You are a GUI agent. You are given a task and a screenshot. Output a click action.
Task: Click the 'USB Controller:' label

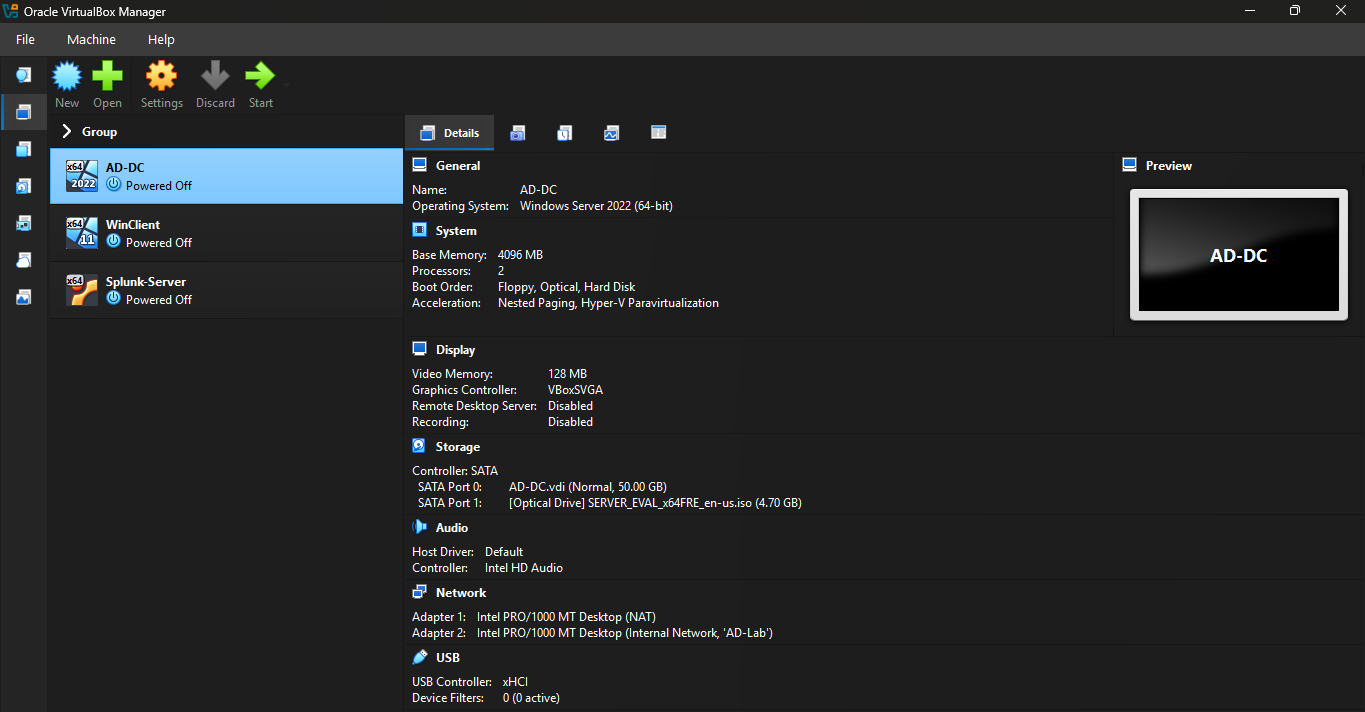(x=453, y=682)
